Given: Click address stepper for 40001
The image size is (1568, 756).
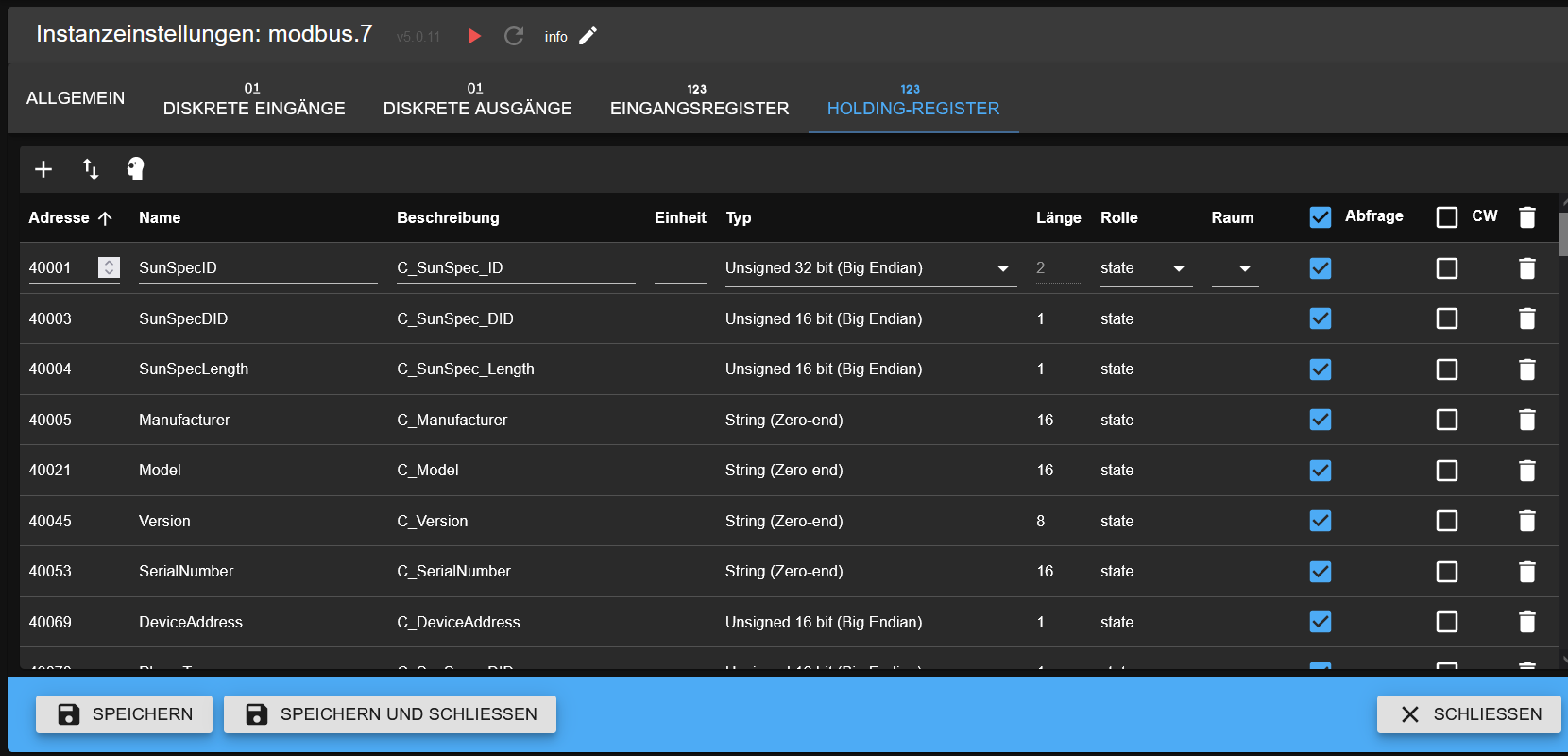Looking at the screenshot, I should tap(110, 267).
